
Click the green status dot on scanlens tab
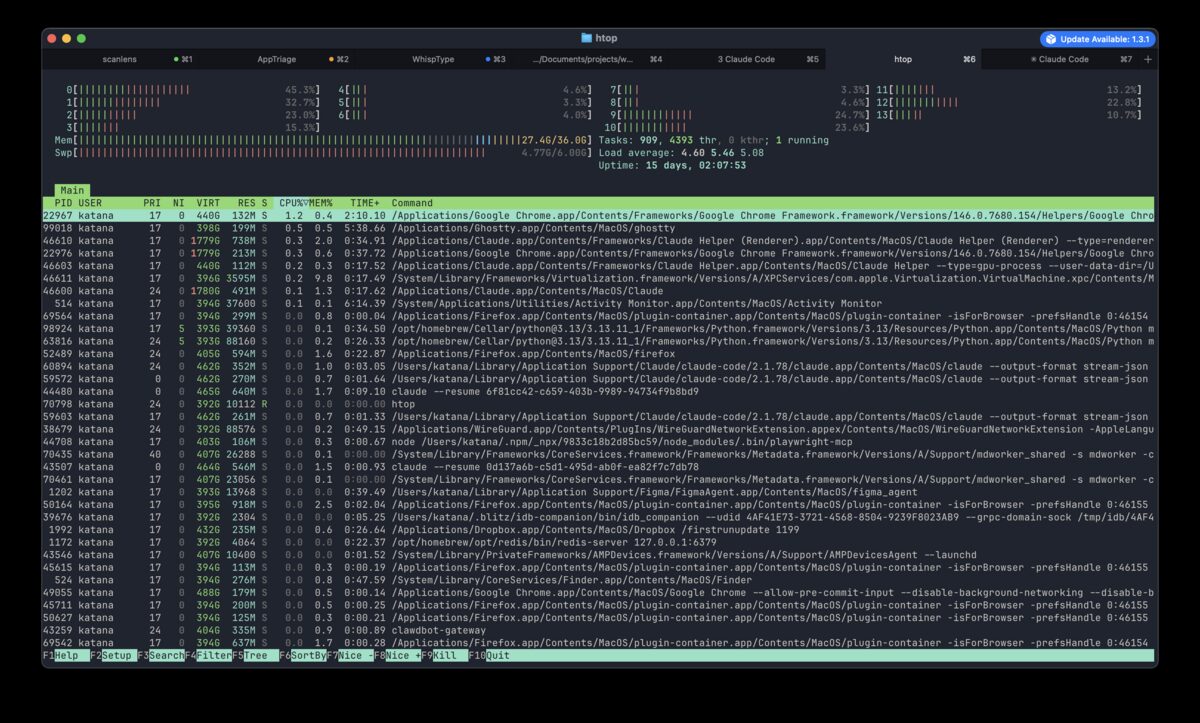[x=176, y=60]
